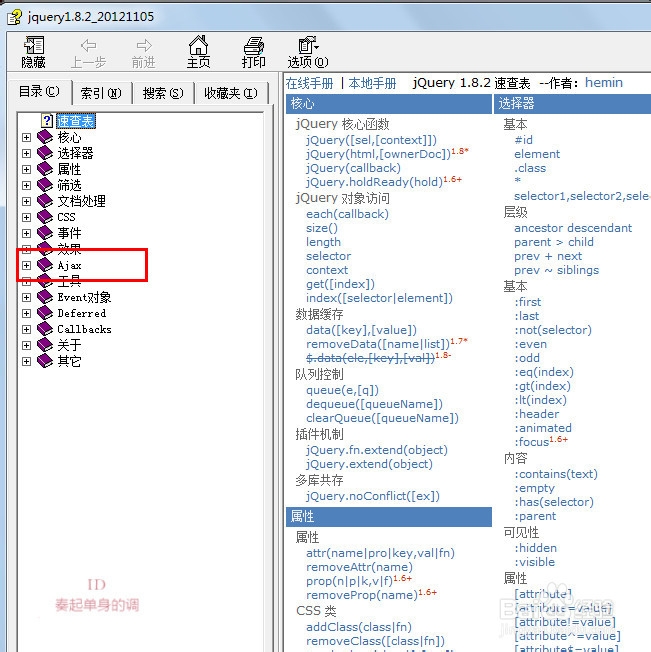Open the 在线手册 link
The height and width of the screenshot is (652, 651).
pyautogui.click(x=310, y=83)
